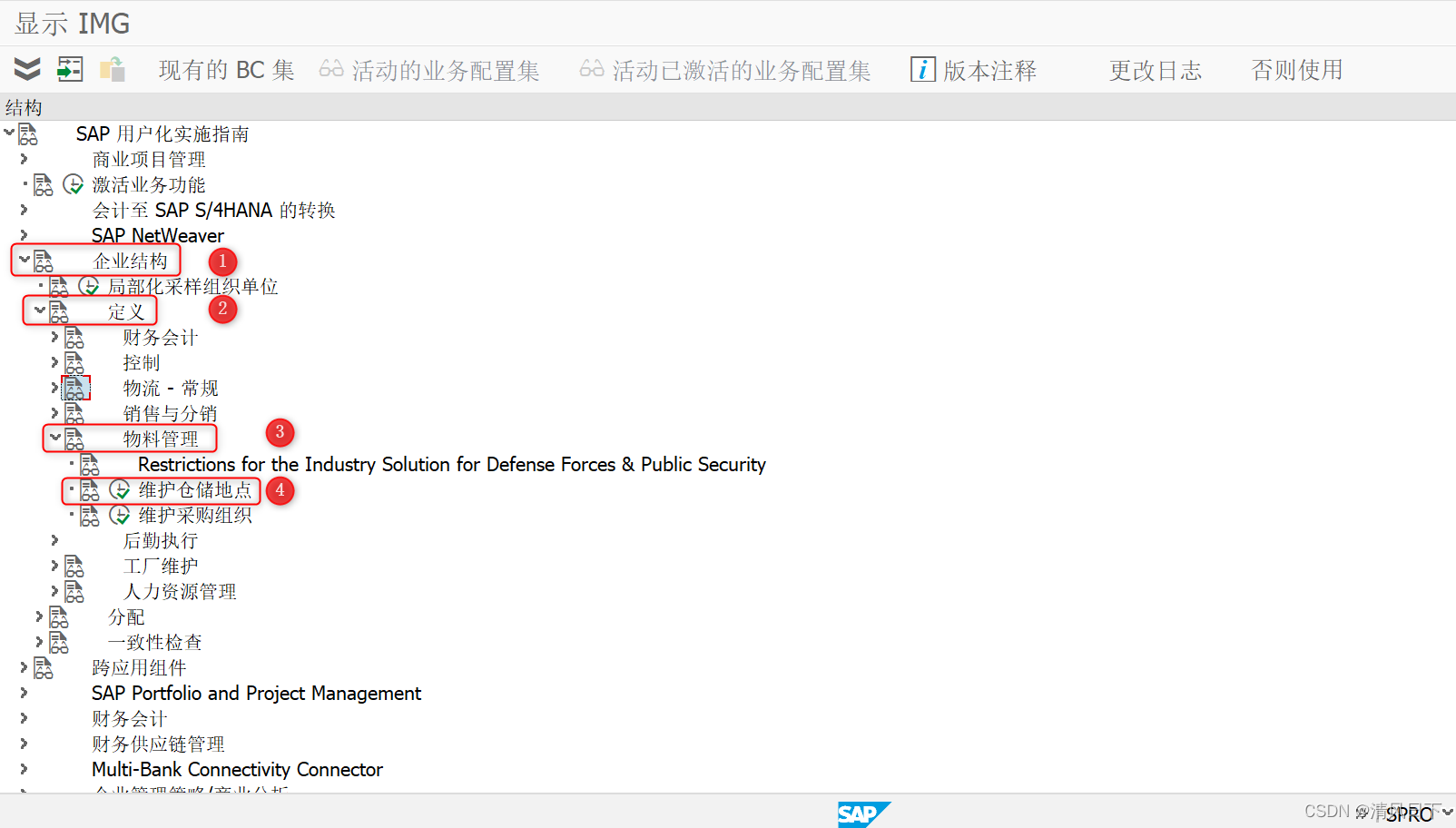Click the documentation icon of 物料管理
This screenshot has width=1456, height=828.
[74, 439]
